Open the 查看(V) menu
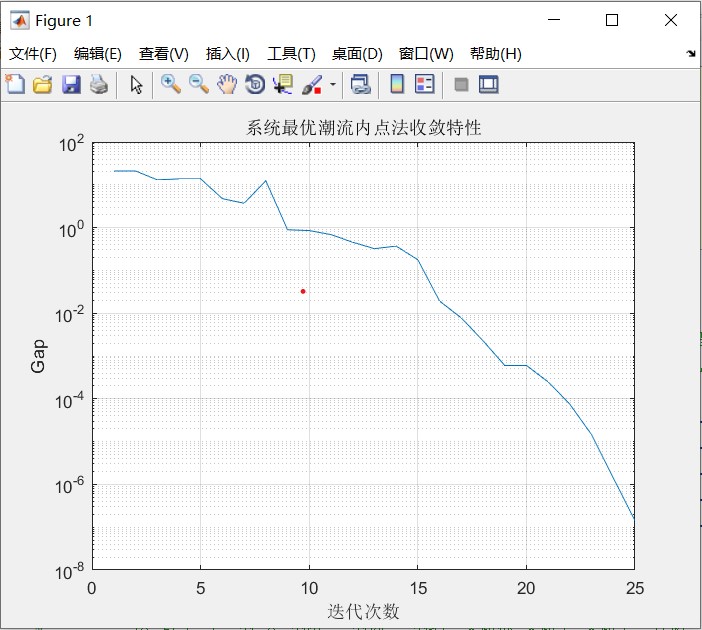Viewport: 702px width, 630px height. pyautogui.click(x=163, y=54)
